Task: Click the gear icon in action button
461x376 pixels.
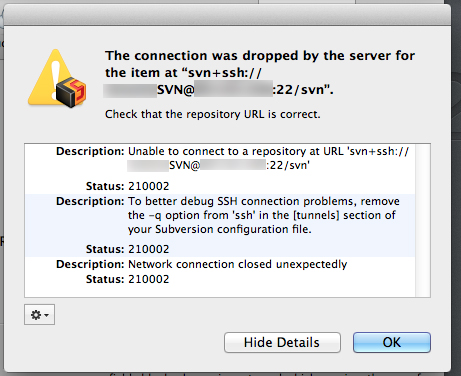Action: [x=35, y=315]
